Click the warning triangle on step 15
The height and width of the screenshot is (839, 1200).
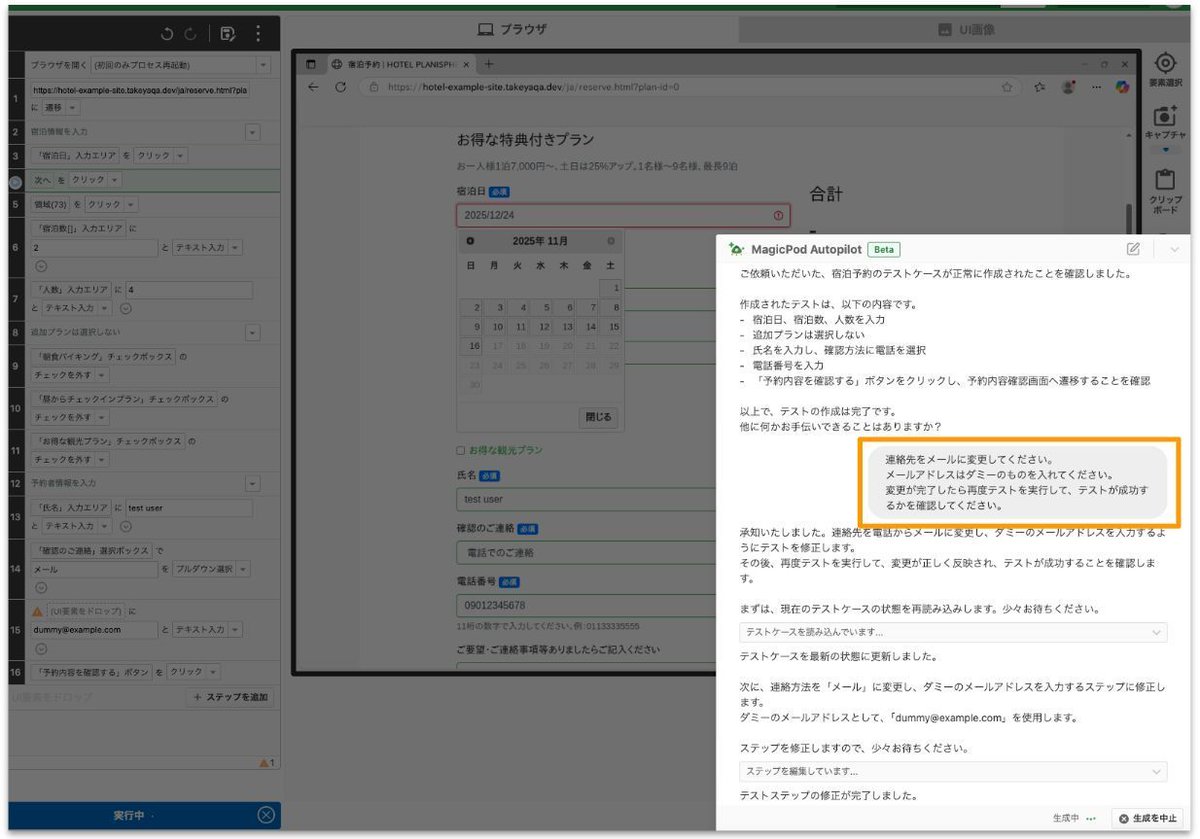pyautogui.click(x=38, y=610)
